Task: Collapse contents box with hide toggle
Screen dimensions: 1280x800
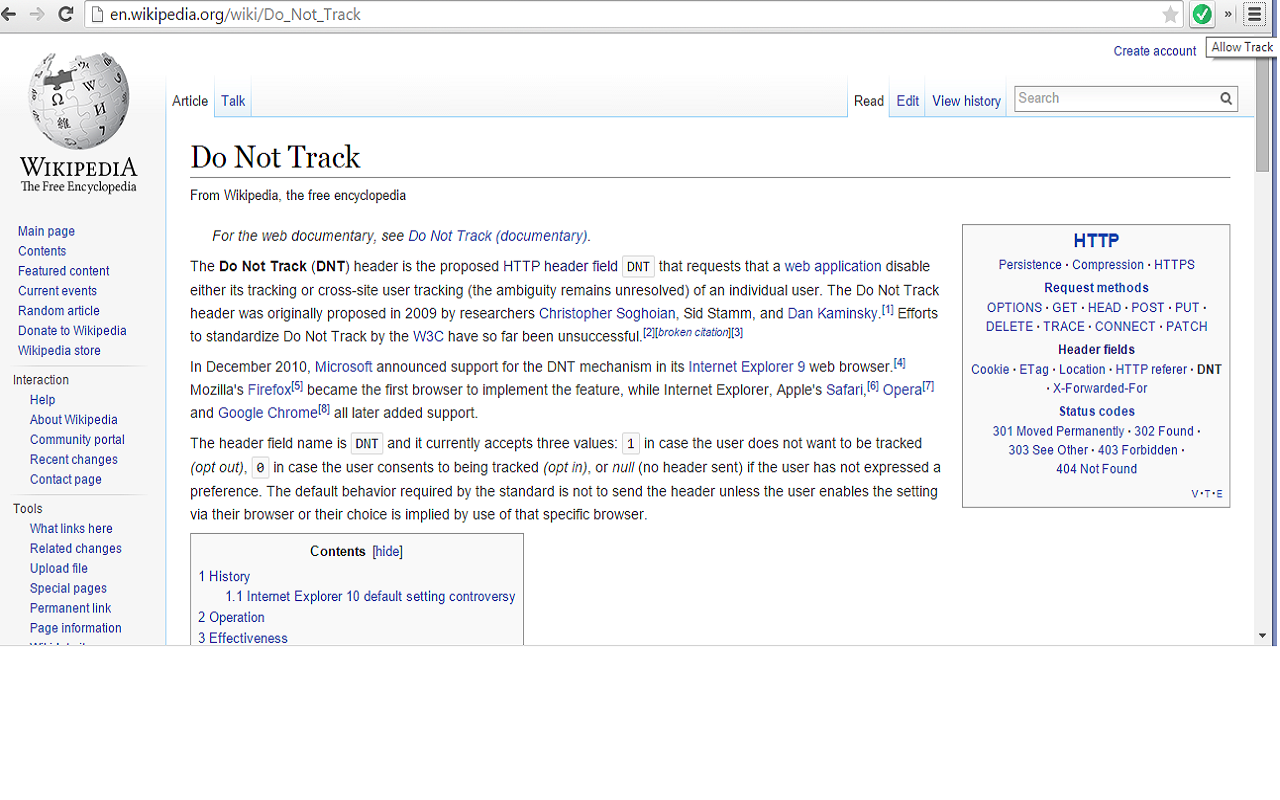Action: click(x=387, y=552)
